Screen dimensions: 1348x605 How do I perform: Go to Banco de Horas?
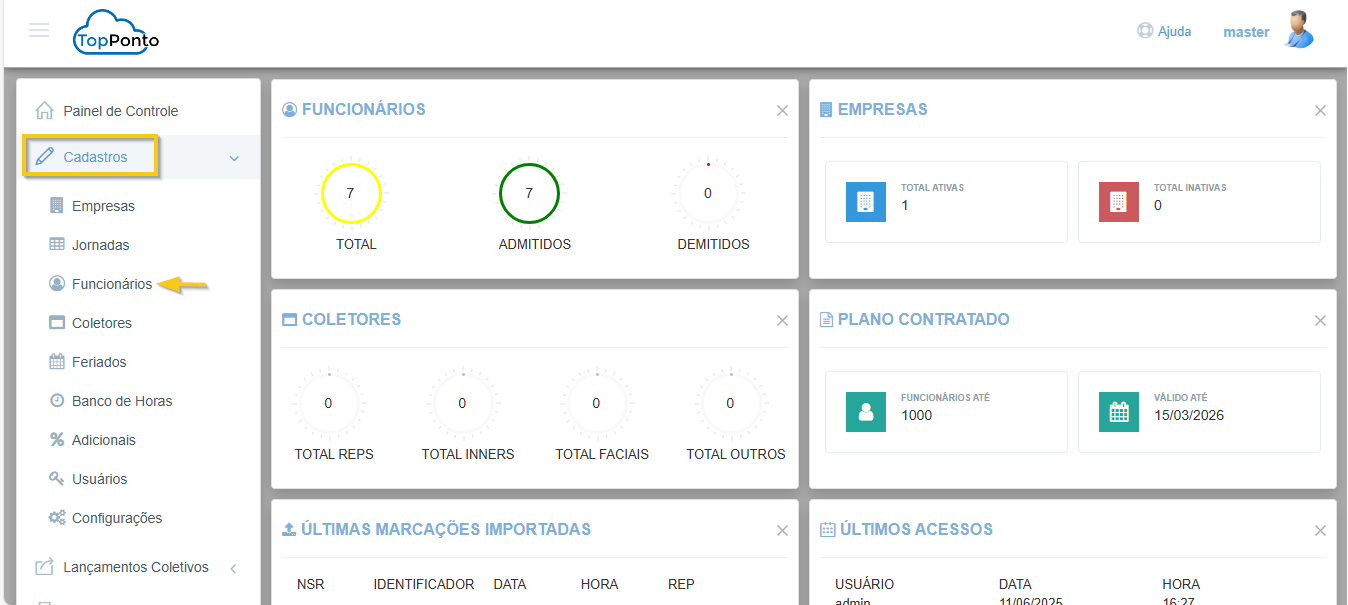tap(121, 401)
